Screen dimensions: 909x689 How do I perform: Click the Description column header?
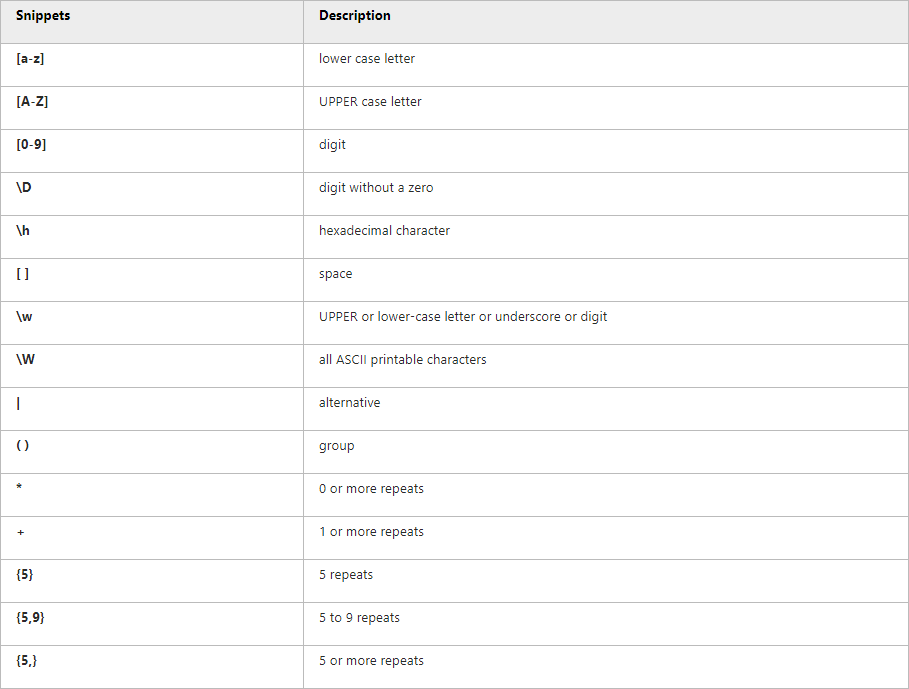(355, 16)
